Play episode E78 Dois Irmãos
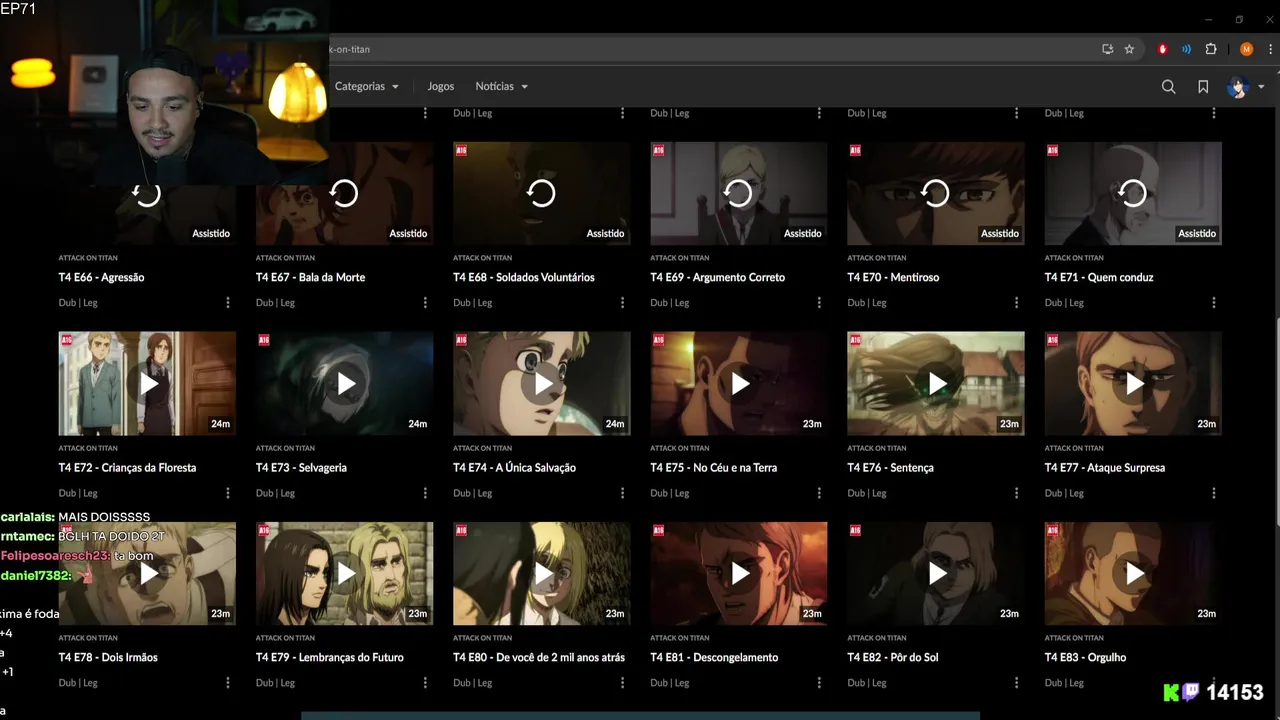The width and height of the screenshot is (1280, 720). point(147,573)
